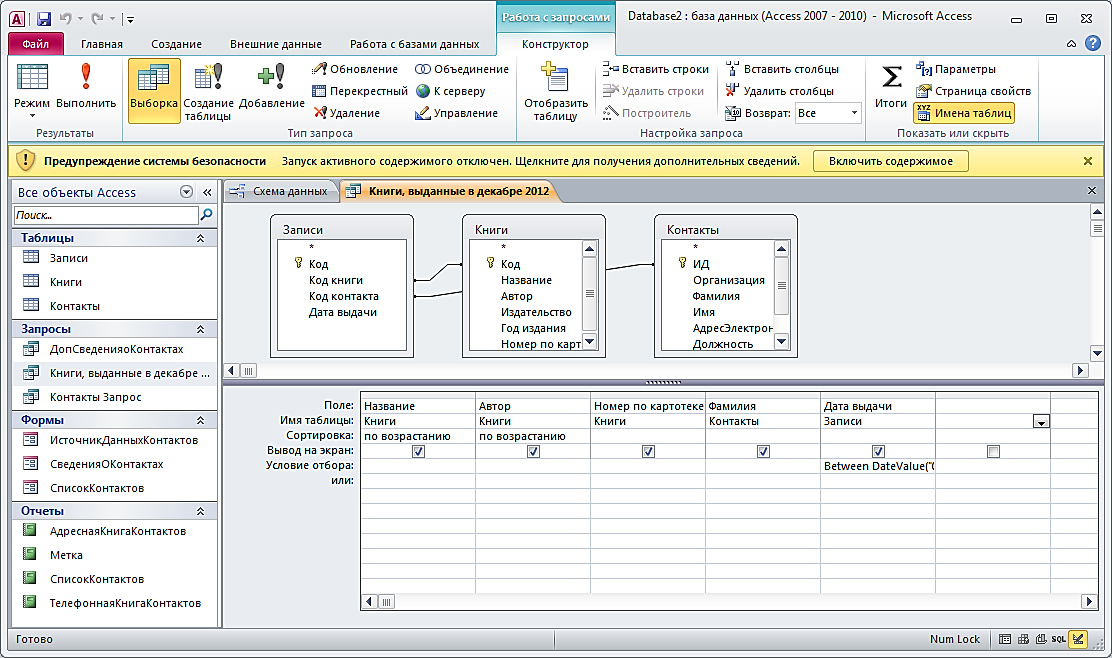Uncheck Вывод на экран for Автор
Screen dimensions: 1112x658
click(533, 452)
